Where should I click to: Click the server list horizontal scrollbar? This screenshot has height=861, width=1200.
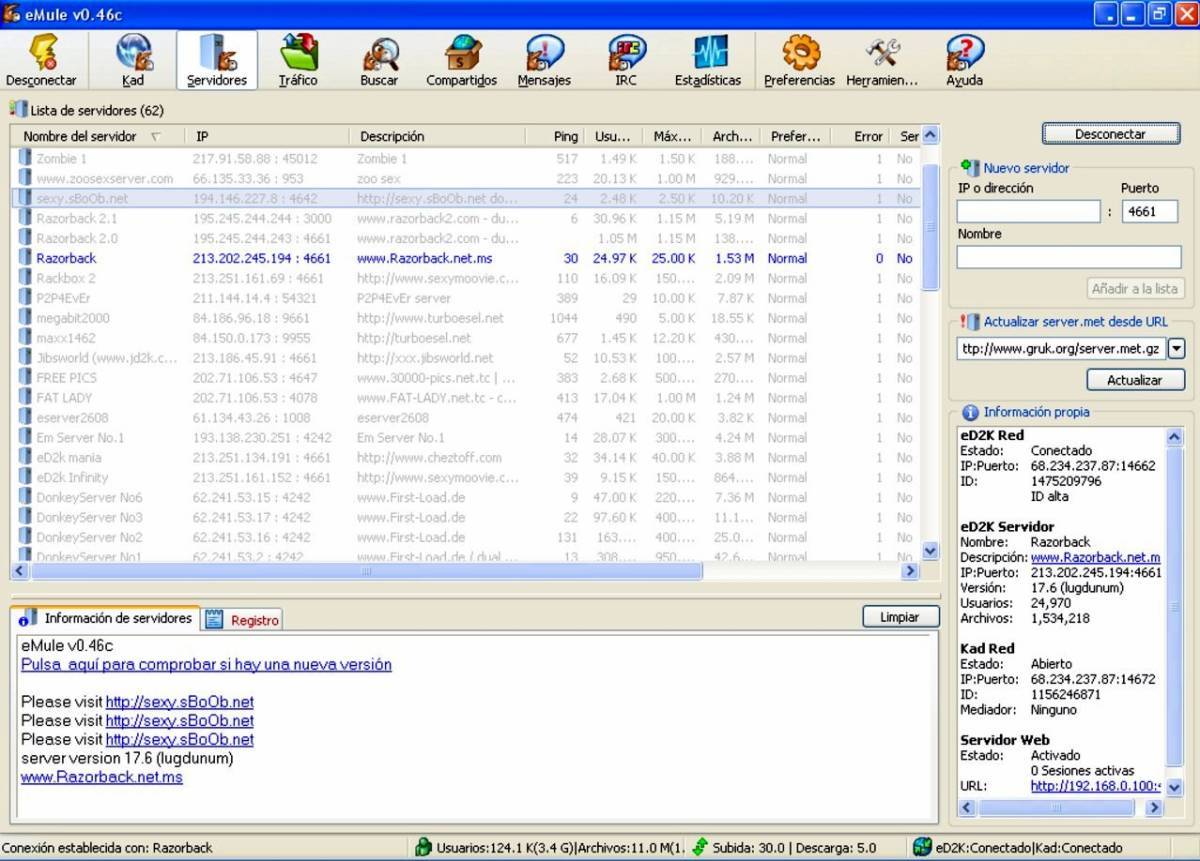(366, 571)
